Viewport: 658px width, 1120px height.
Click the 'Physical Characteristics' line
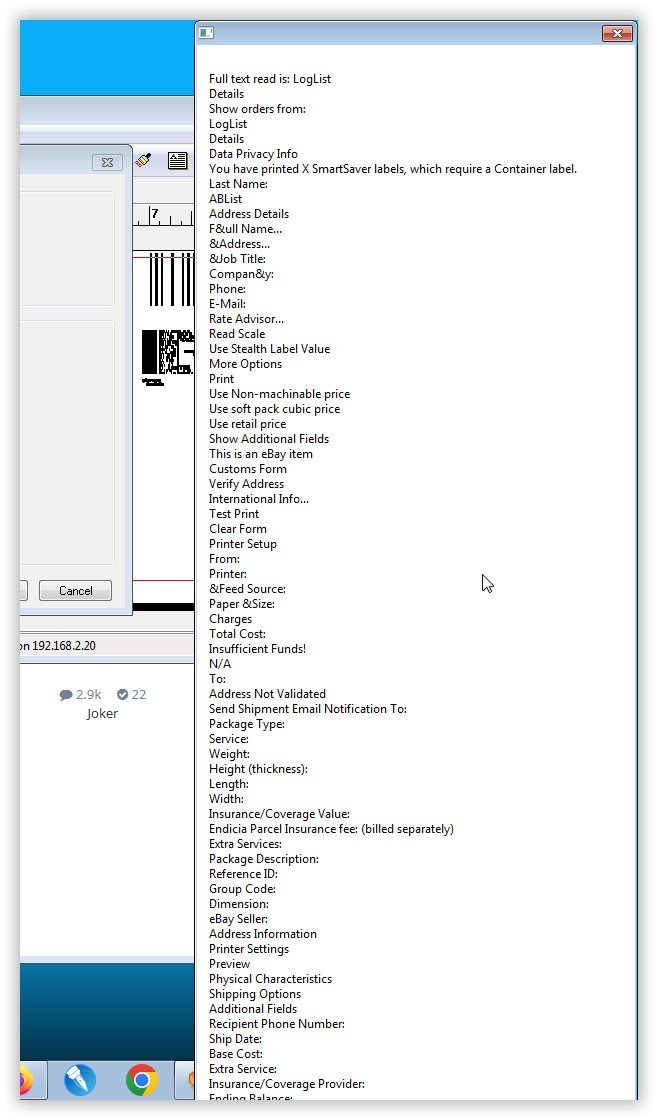click(x=271, y=979)
